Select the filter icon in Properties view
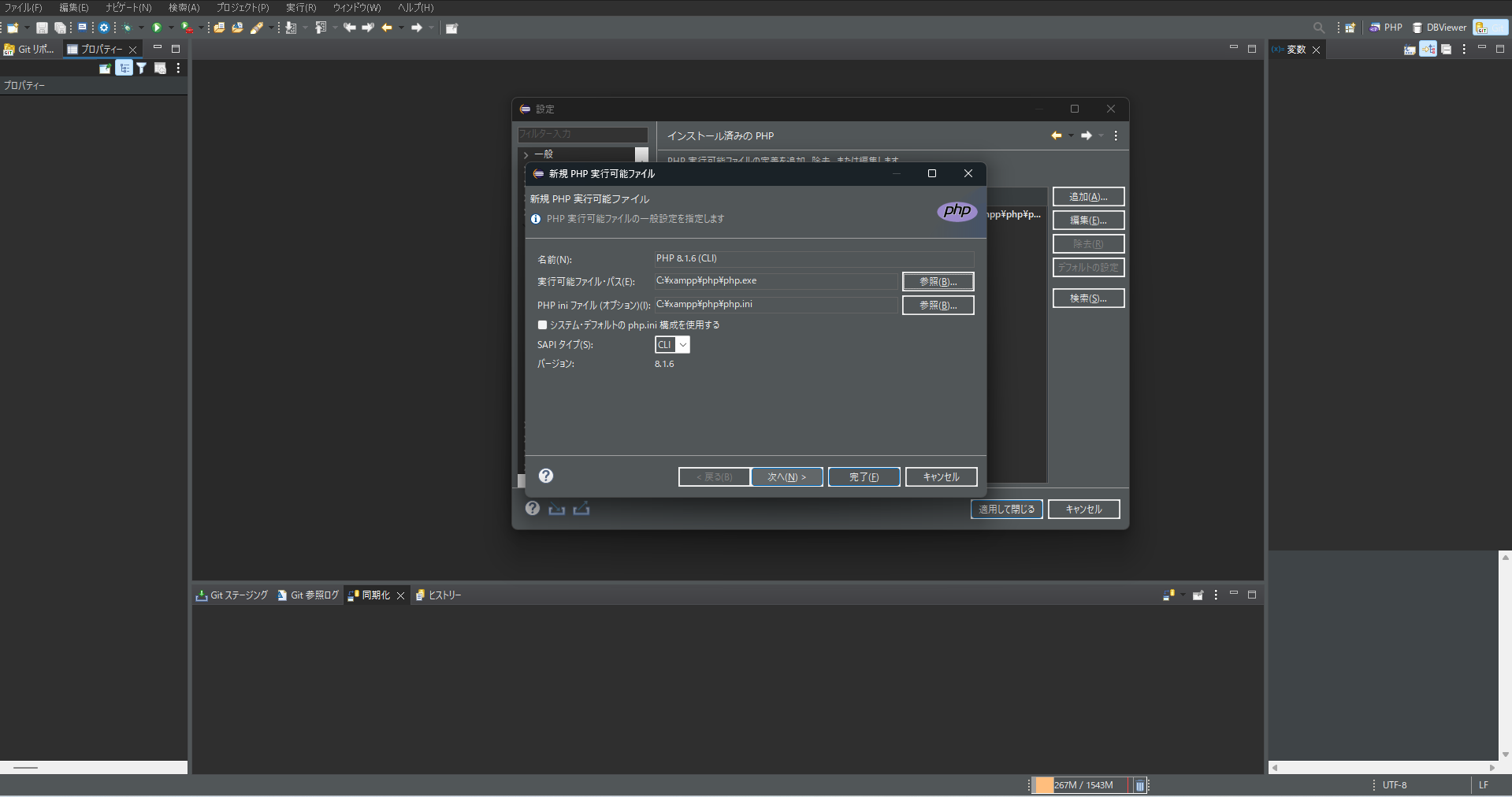1512x797 pixels. [x=141, y=68]
